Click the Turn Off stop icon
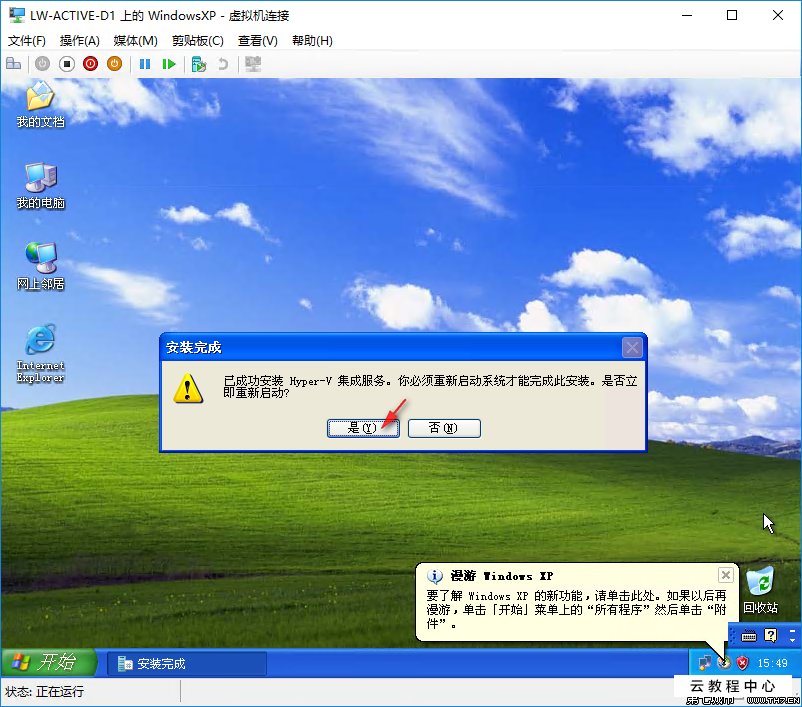This screenshot has width=802, height=707. (x=66, y=64)
